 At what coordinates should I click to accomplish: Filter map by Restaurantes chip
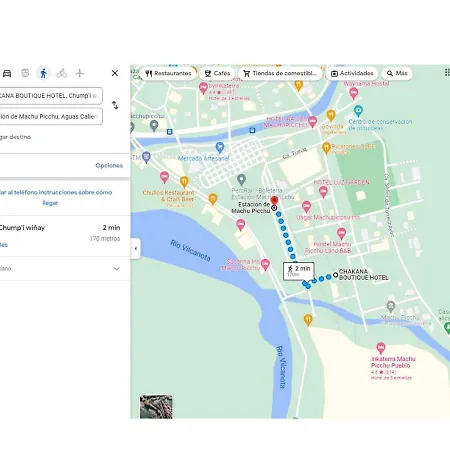click(x=168, y=73)
